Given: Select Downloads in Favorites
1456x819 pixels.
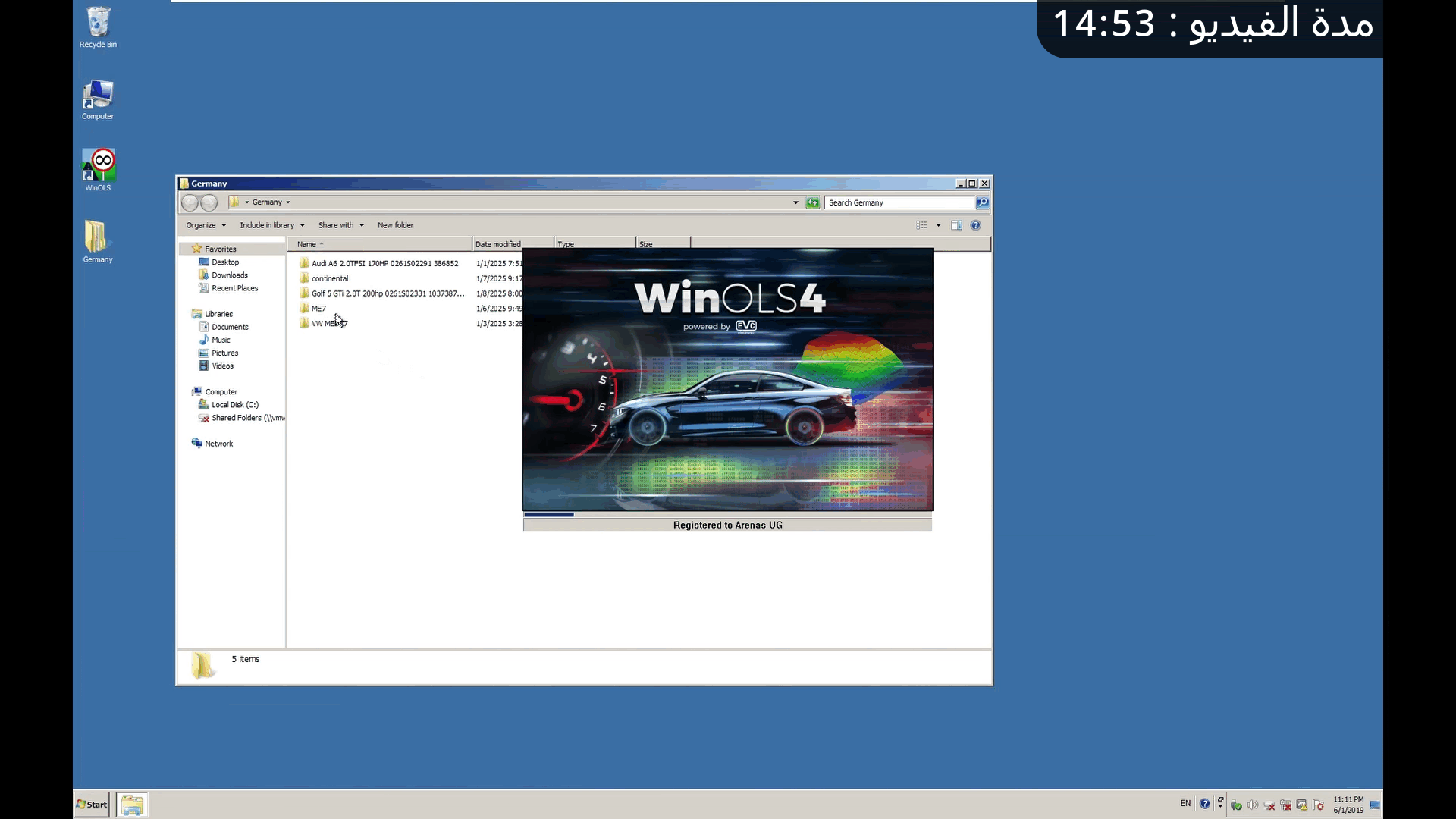Looking at the screenshot, I should [x=229, y=275].
